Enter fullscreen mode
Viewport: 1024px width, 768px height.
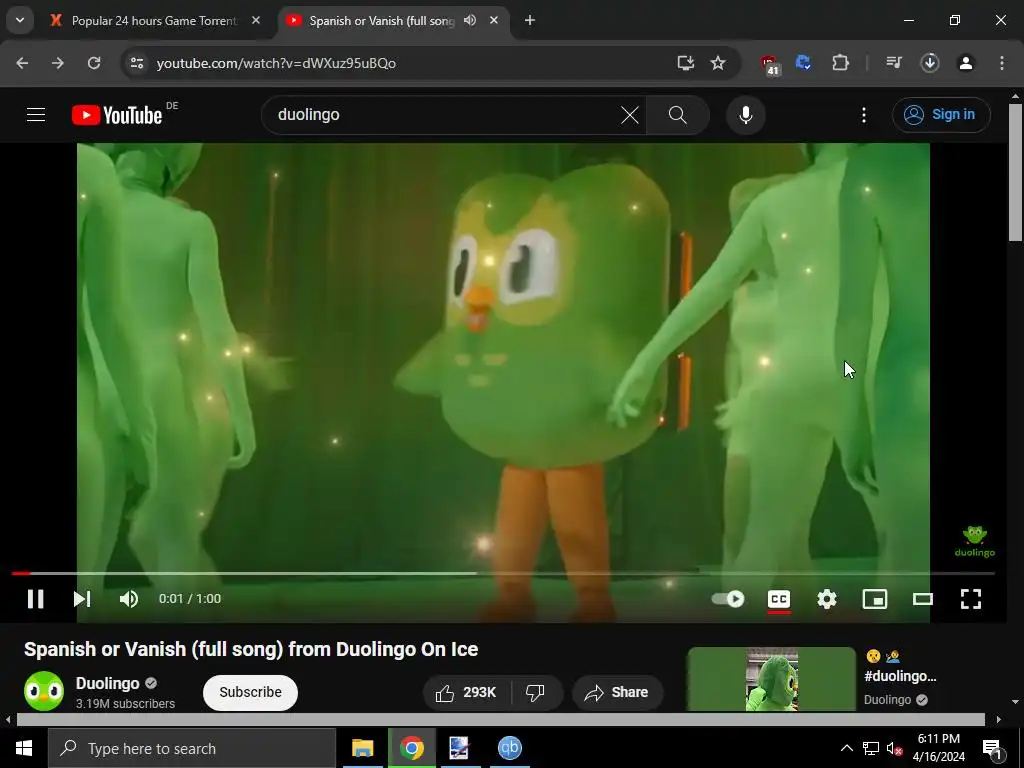pyautogui.click(x=970, y=599)
